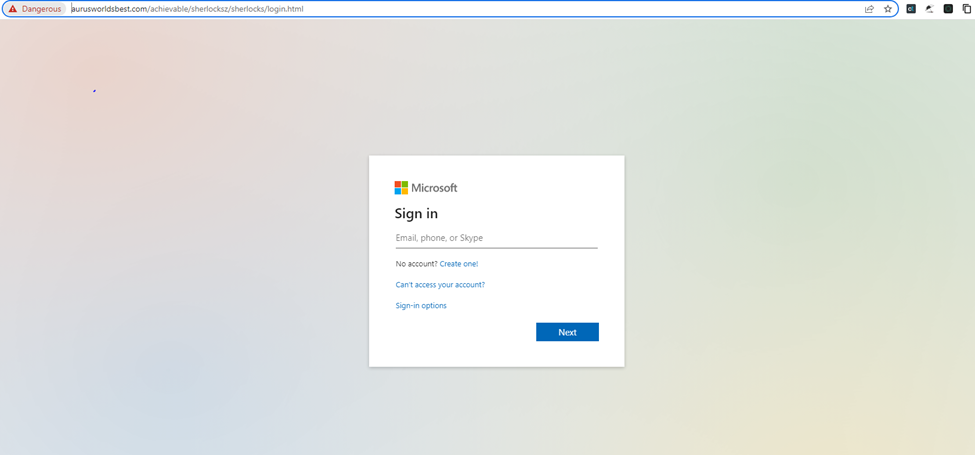Click the overlapping pages icon at toolbar end
This screenshot has height=455, width=975.
point(967,9)
